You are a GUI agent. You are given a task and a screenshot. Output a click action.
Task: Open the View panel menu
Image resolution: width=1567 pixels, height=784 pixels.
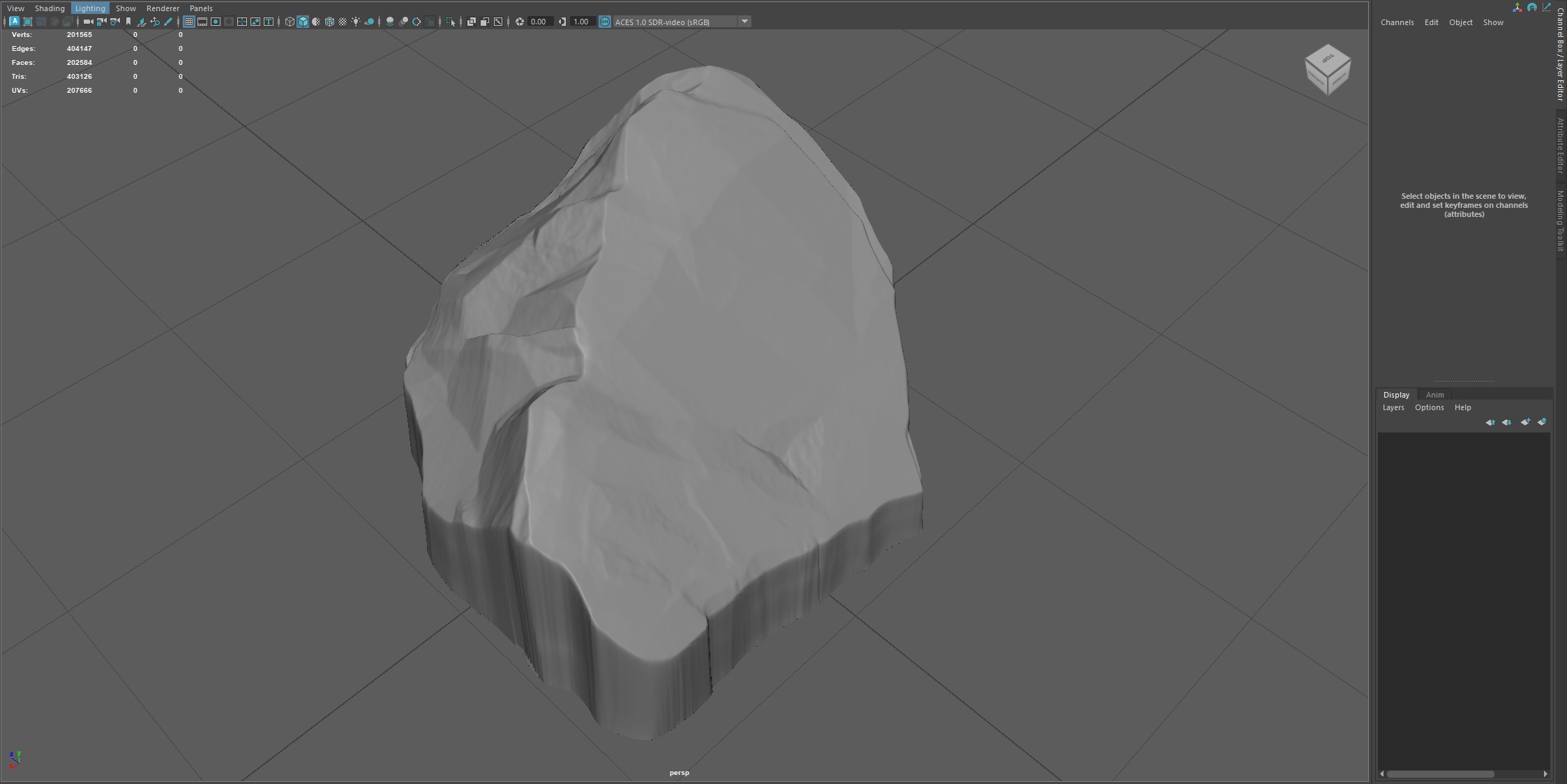tap(15, 8)
